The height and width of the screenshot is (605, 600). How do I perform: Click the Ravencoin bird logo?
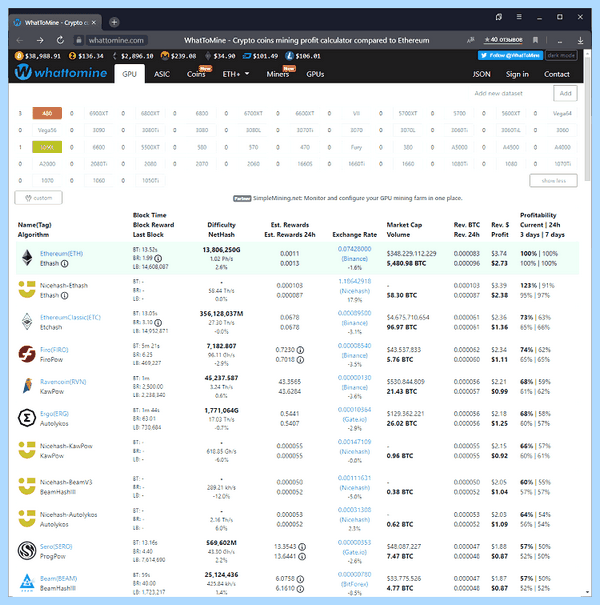[x=27, y=386]
